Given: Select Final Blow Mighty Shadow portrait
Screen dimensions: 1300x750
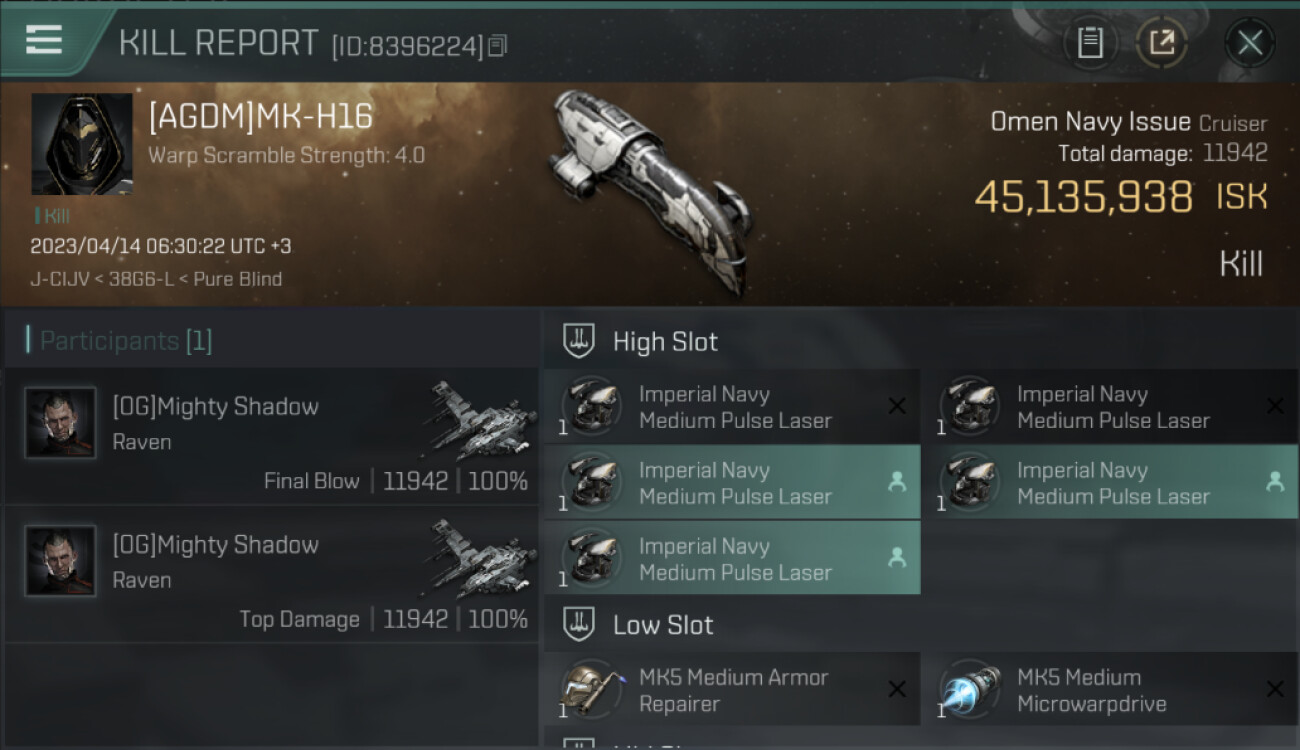Looking at the screenshot, I should coord(60,423).
